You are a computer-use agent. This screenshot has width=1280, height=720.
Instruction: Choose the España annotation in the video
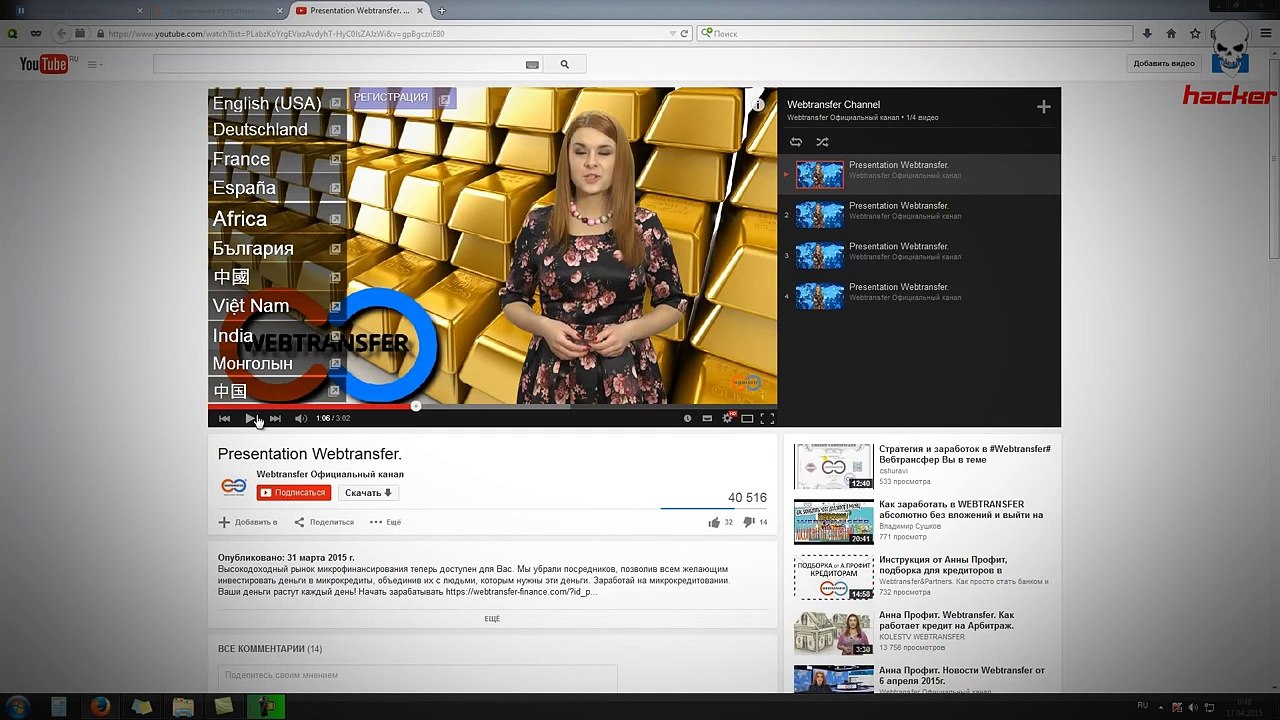pos(277,188)
